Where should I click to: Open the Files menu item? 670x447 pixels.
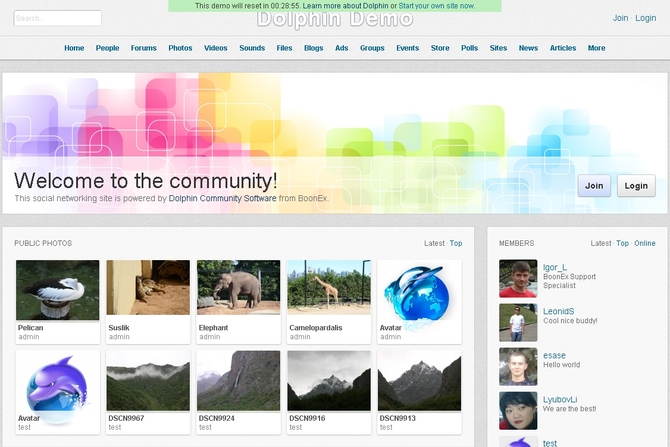pyautogui.click(x=284, y=48)
